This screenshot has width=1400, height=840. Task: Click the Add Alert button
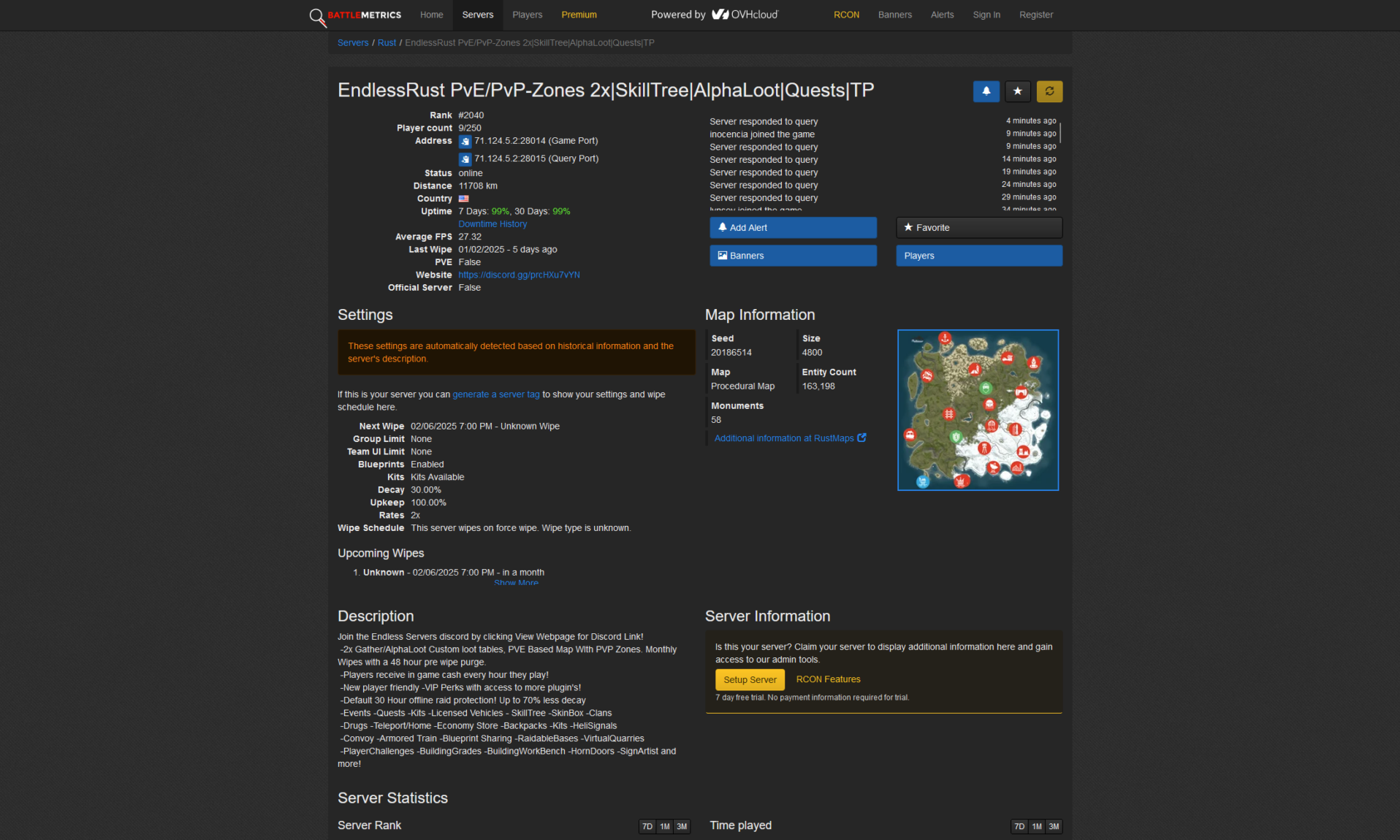tap(793, 228)
